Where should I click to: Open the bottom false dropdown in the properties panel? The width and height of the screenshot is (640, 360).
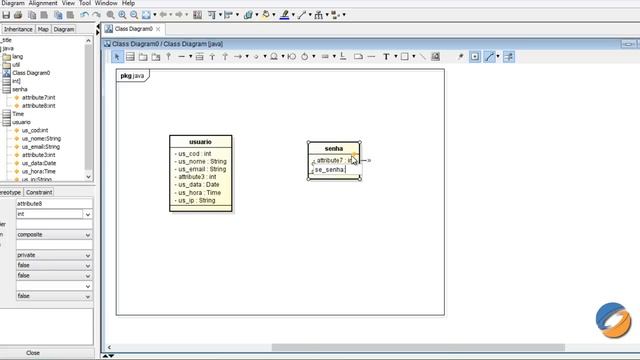[x=54, y=296]
